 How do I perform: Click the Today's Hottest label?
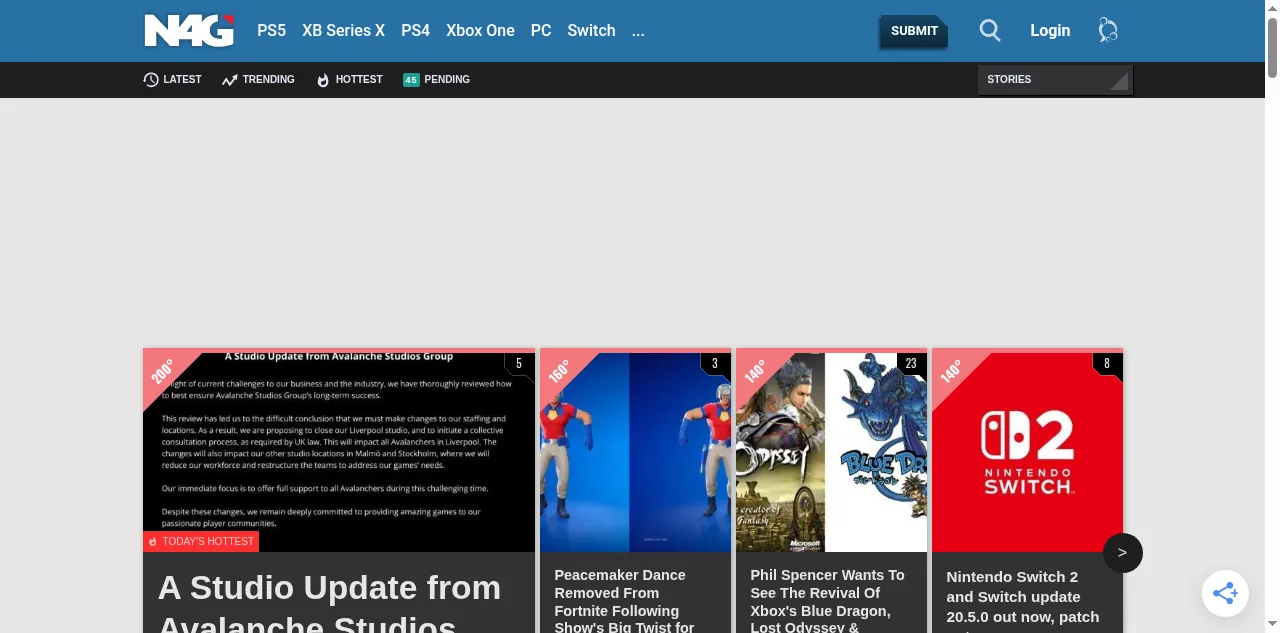click(201, 541)
